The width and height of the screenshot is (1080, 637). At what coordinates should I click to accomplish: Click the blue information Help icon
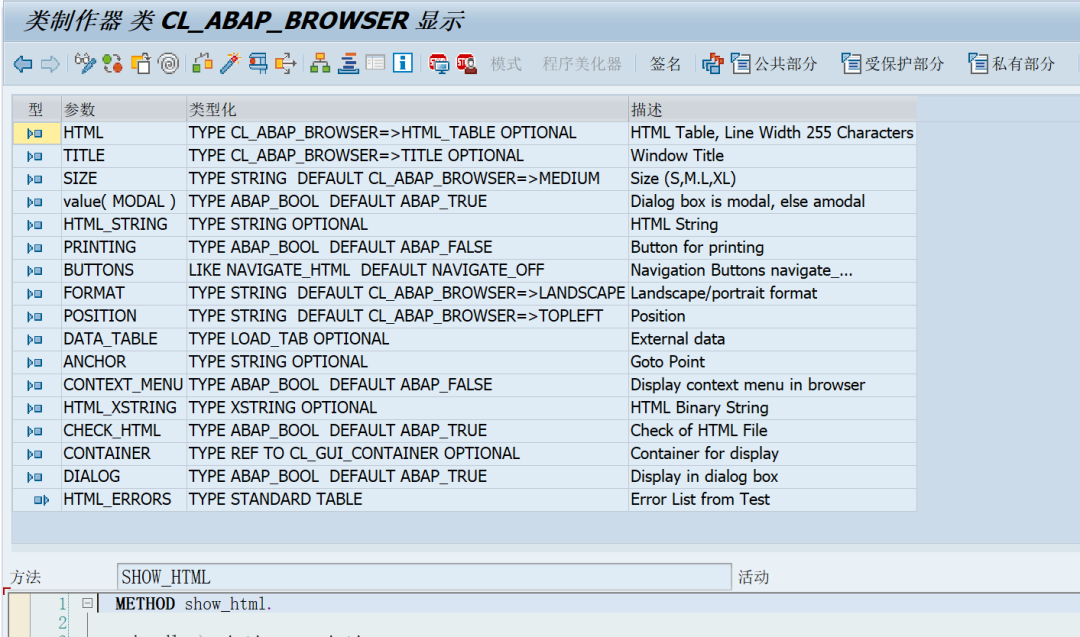point(403,64)
